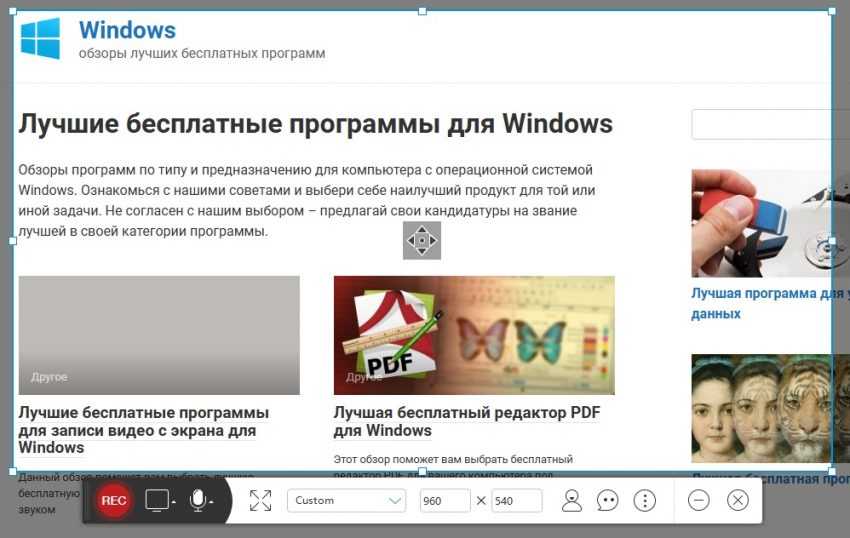Viewport: 850px width, 538px height.
Task: Open 'Лучшая бесплатный редактор PDF' article link
Action: click(466, 421)
